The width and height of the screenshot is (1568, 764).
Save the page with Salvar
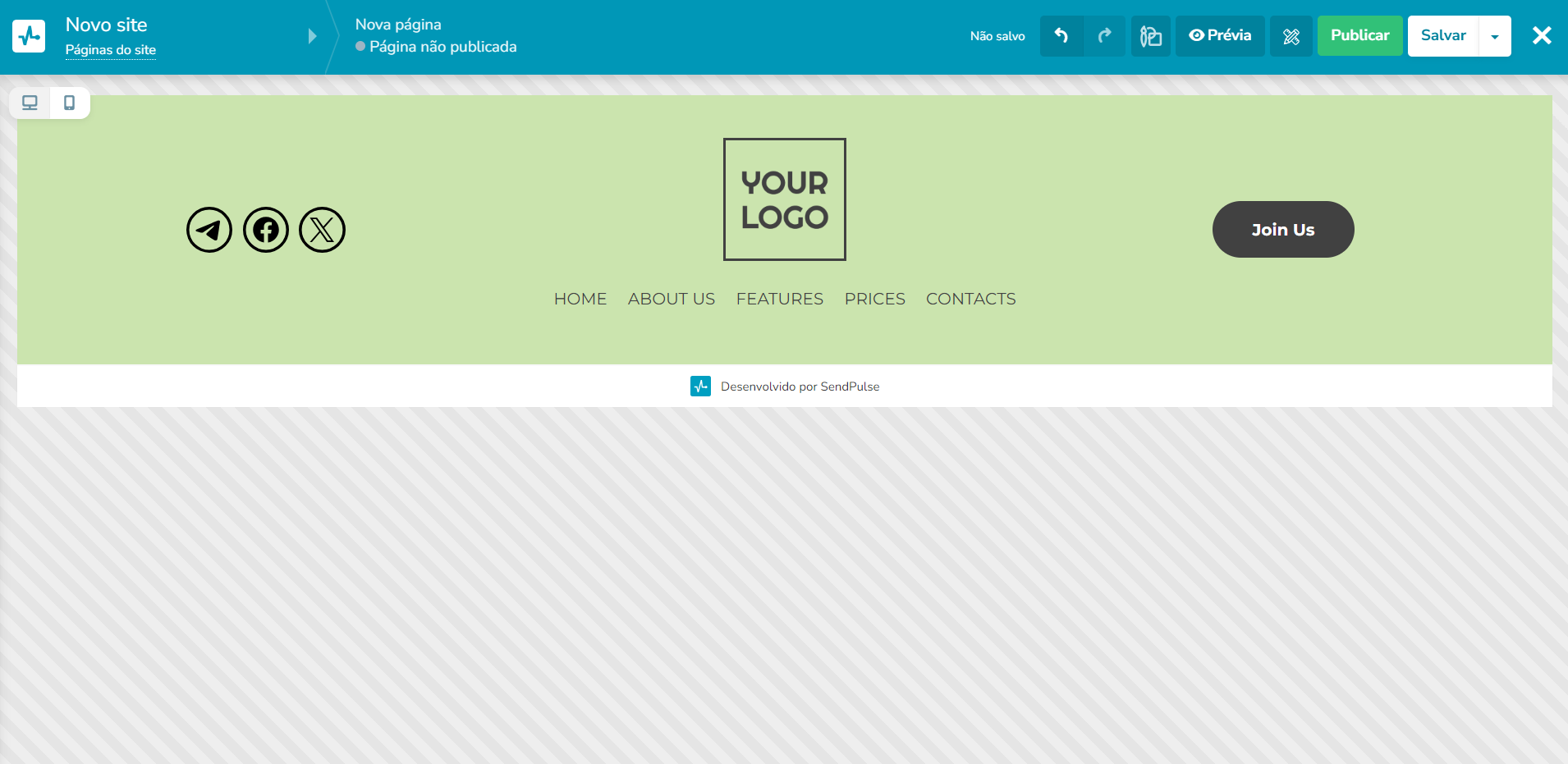[1443, 36]
